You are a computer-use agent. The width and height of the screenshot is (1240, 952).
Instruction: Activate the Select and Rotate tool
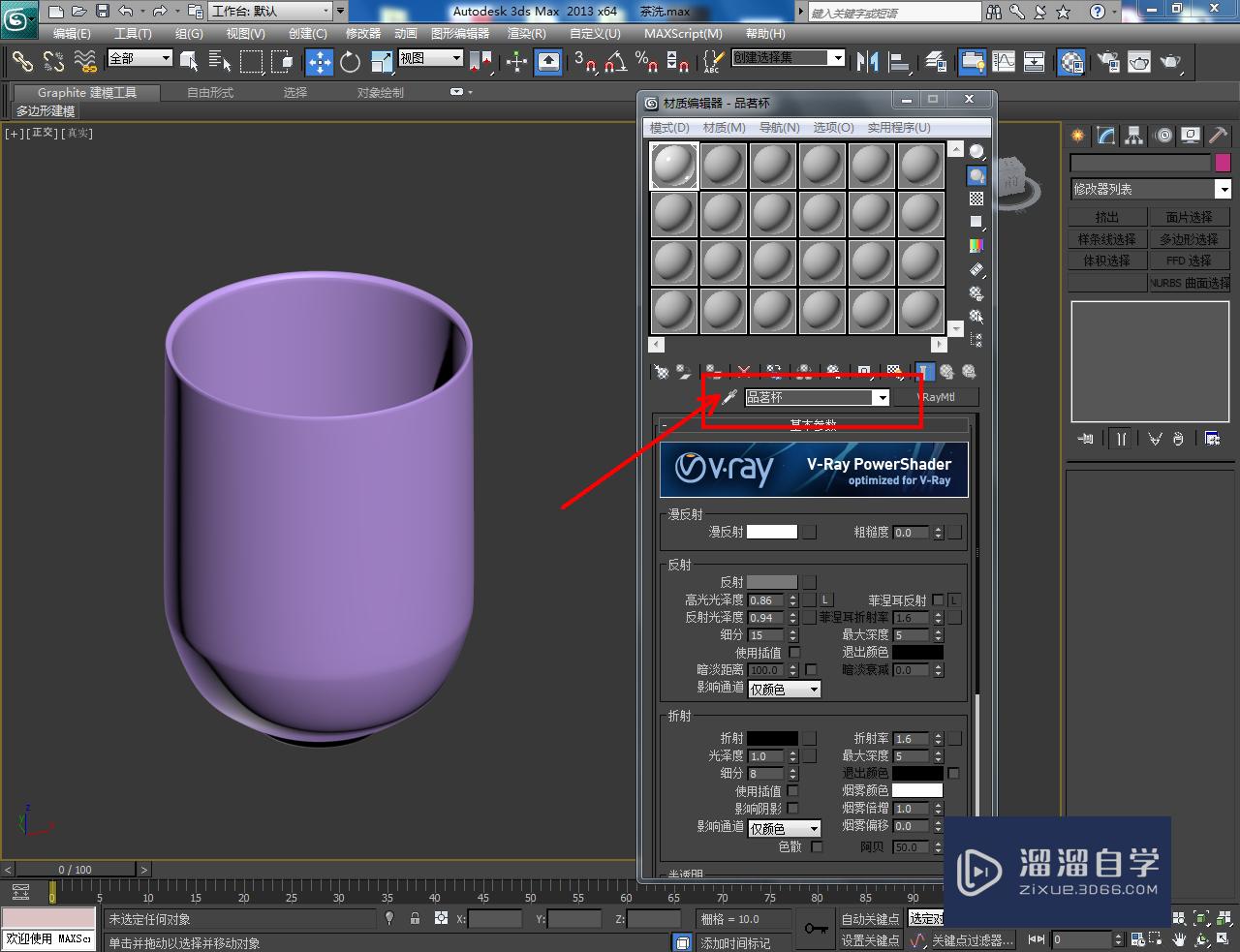350,62
